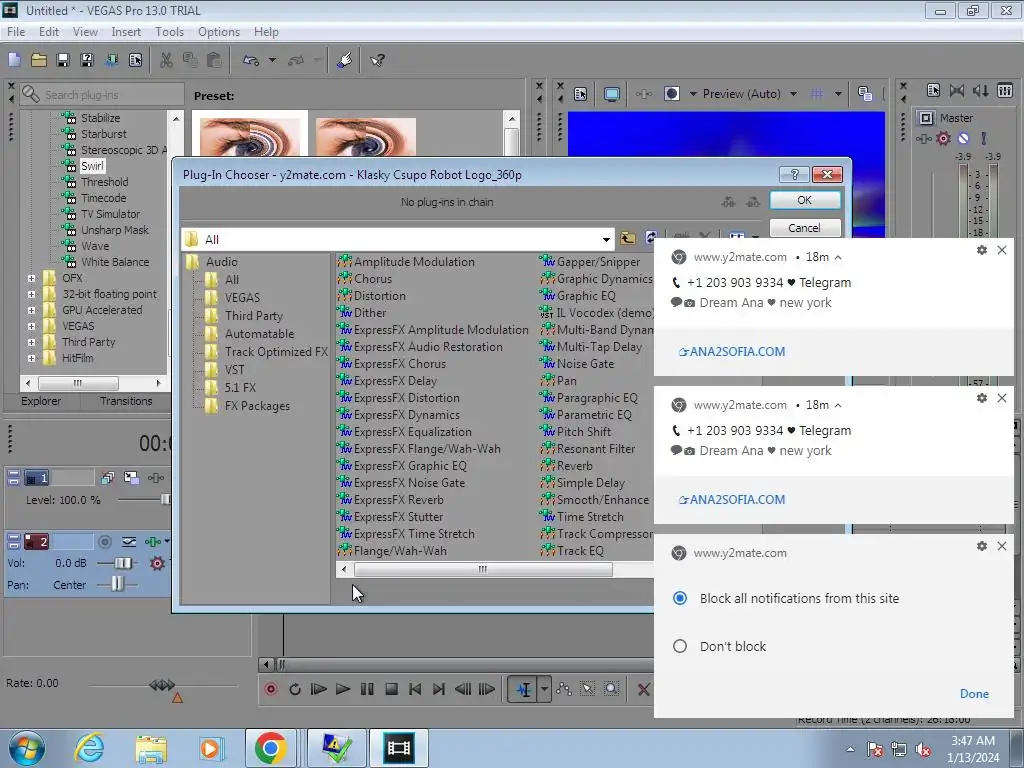Open ANA2SOFIA.COM link in first notification
Image resolution: width=1024 pixels, height=768 pixels.
(732, 351)
